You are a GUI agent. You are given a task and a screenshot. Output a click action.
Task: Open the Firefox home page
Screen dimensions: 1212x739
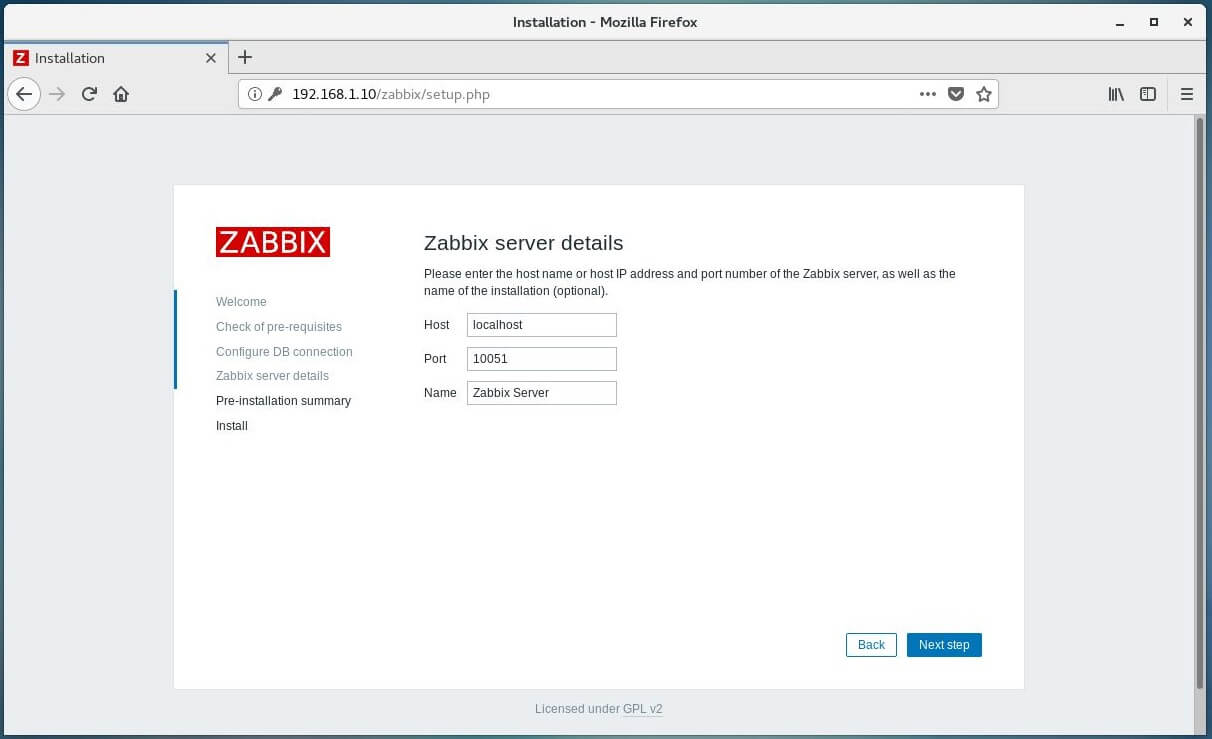click(121, 94)
